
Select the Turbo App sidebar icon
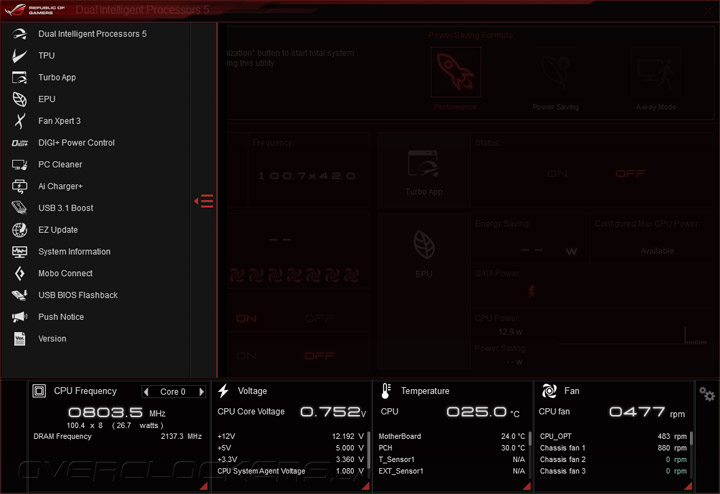click(x=19, y=77)
